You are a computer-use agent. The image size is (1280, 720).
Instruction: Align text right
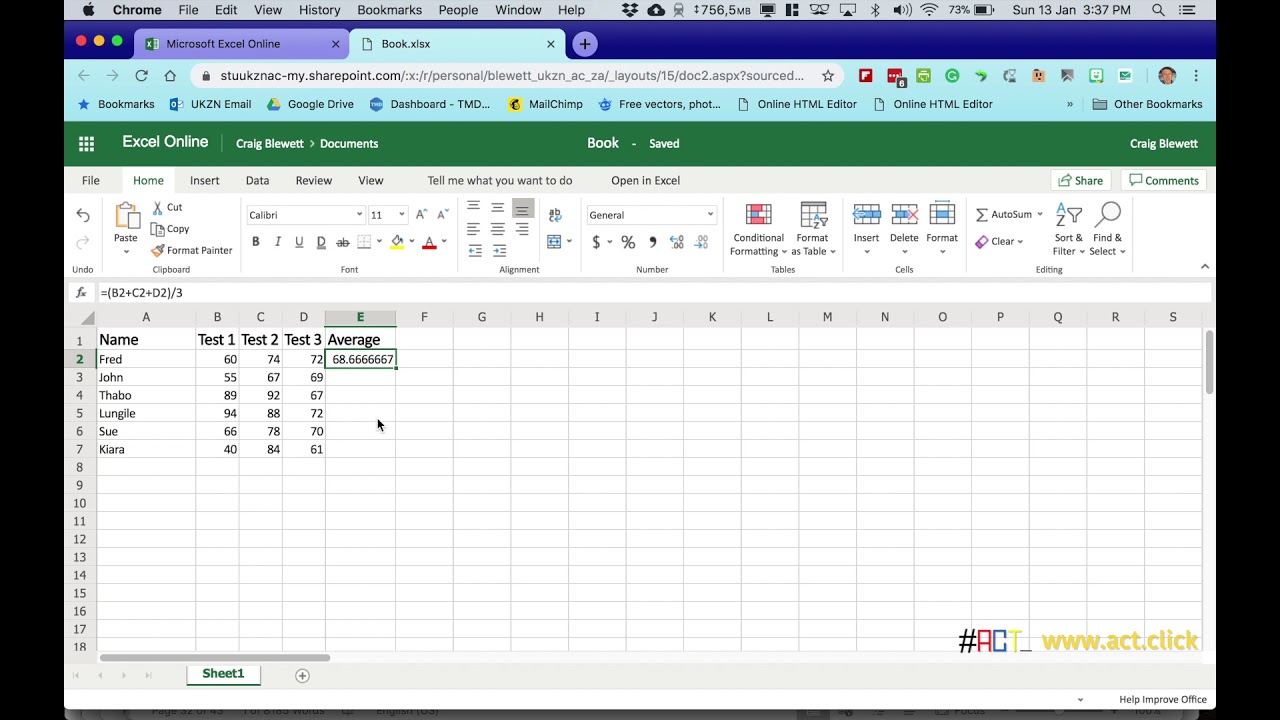(522, 229)
